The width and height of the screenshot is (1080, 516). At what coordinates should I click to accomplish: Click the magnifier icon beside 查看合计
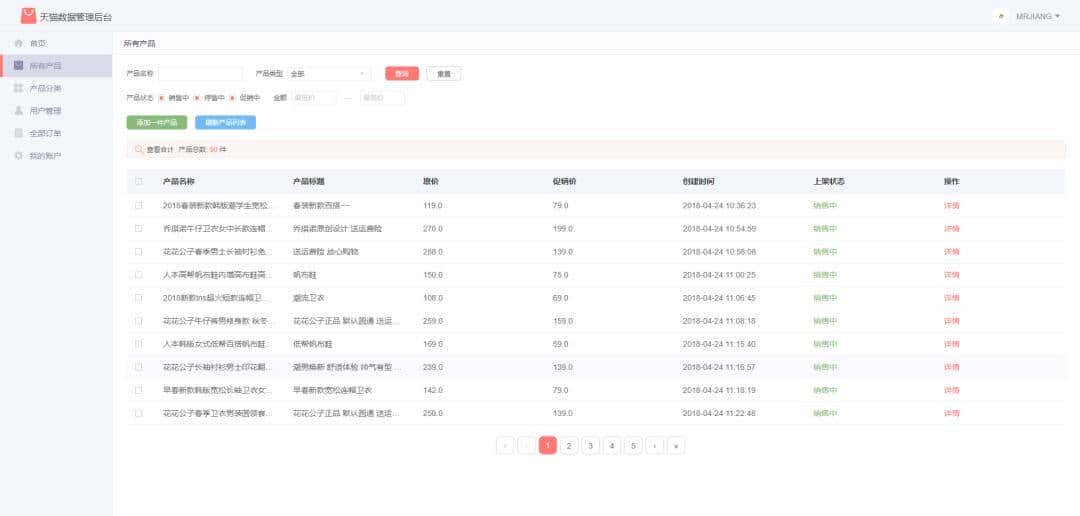point(138,149)
